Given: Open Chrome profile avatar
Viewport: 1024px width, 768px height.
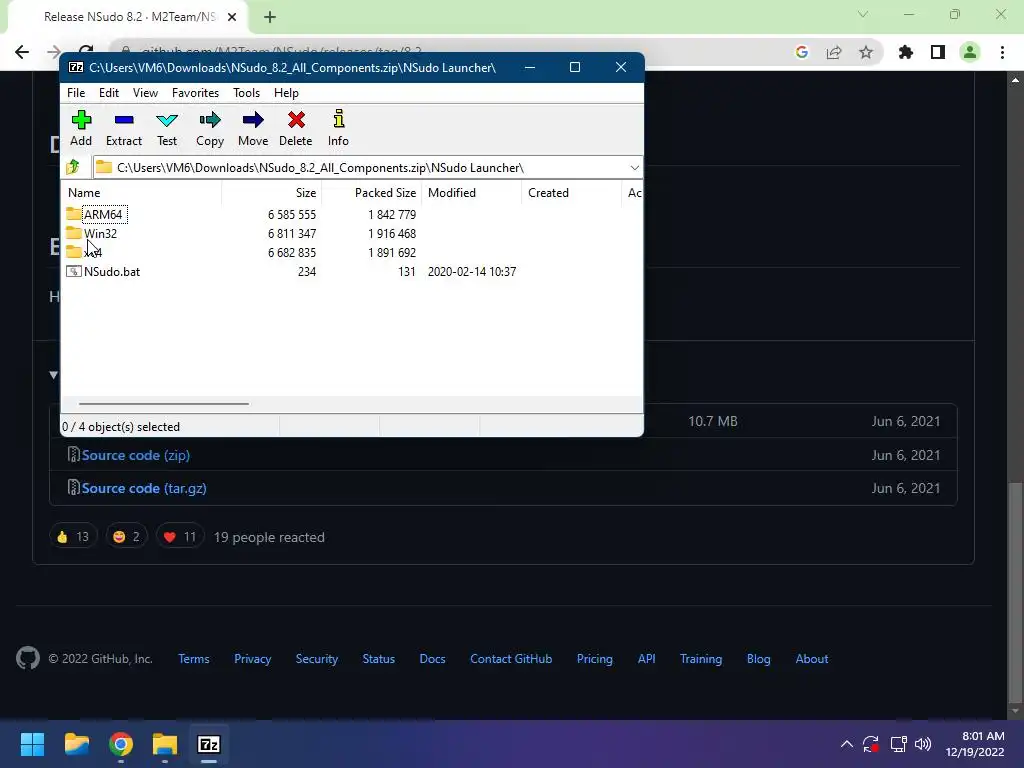Looking at the screenshot, I should (x=970, y=52).
